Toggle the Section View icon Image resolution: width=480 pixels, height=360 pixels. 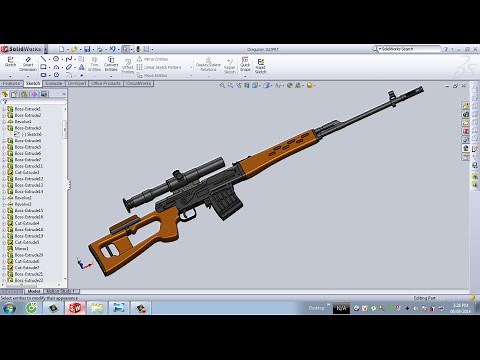[x=247, y=85]
